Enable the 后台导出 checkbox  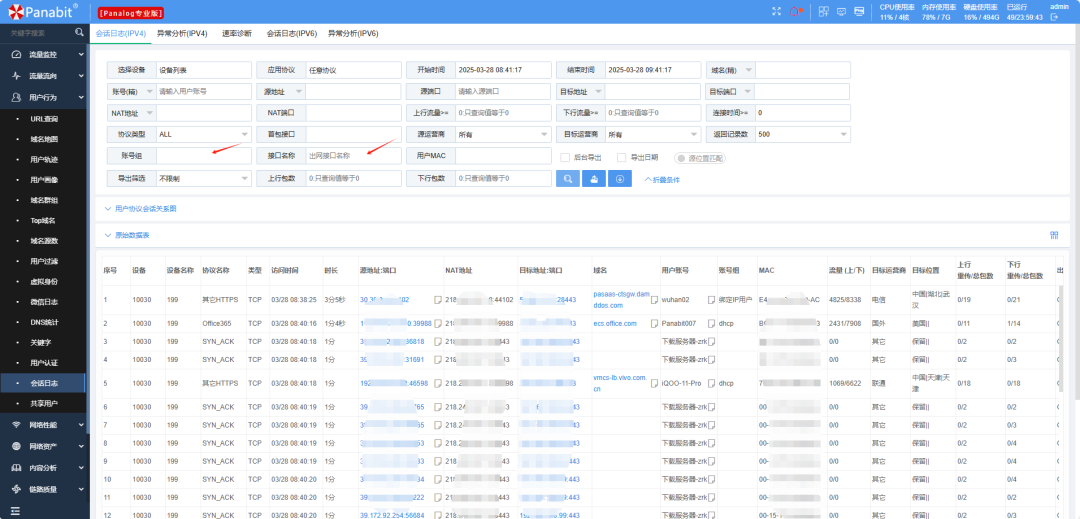(565, 158)
